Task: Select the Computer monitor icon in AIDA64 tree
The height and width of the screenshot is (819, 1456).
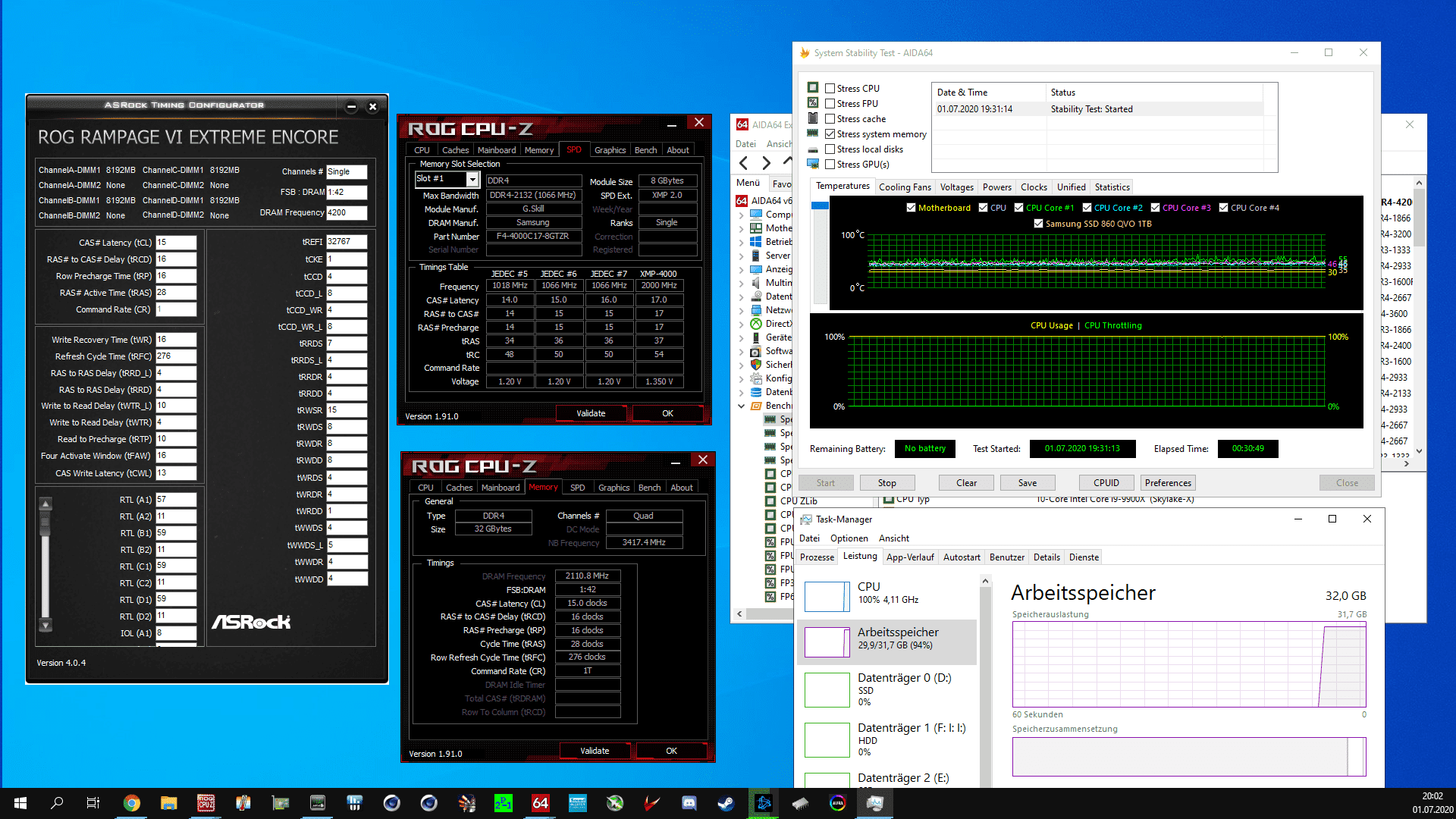Action: click(756, 215)
